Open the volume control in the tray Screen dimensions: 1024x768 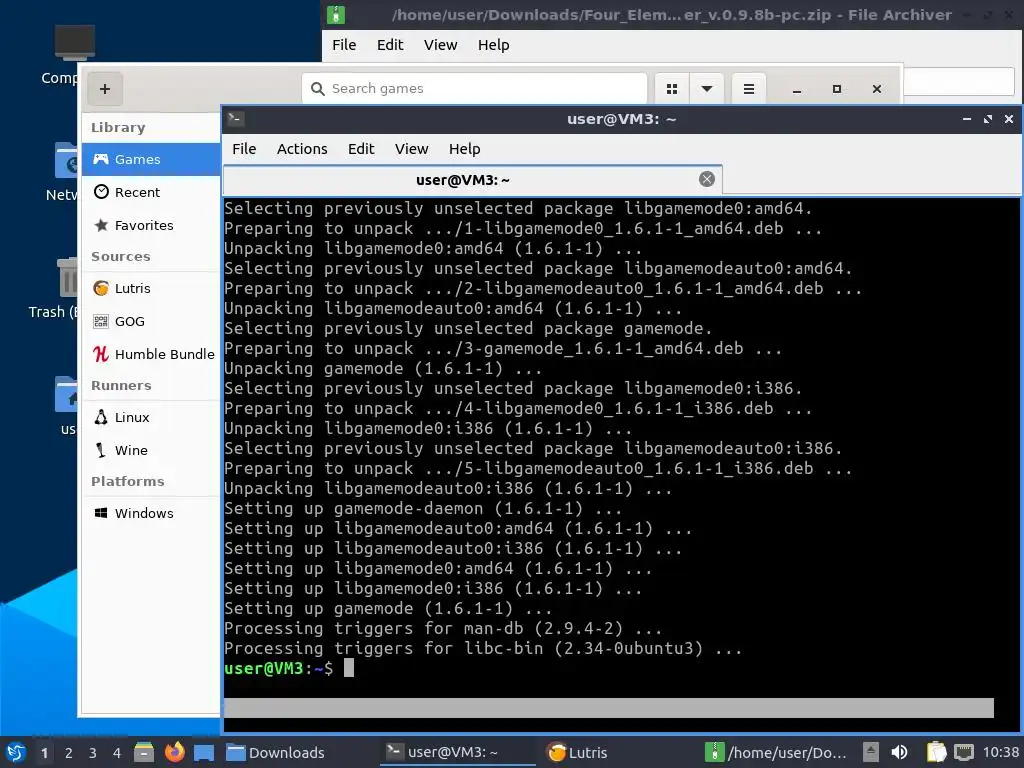(x=899, y=752)
